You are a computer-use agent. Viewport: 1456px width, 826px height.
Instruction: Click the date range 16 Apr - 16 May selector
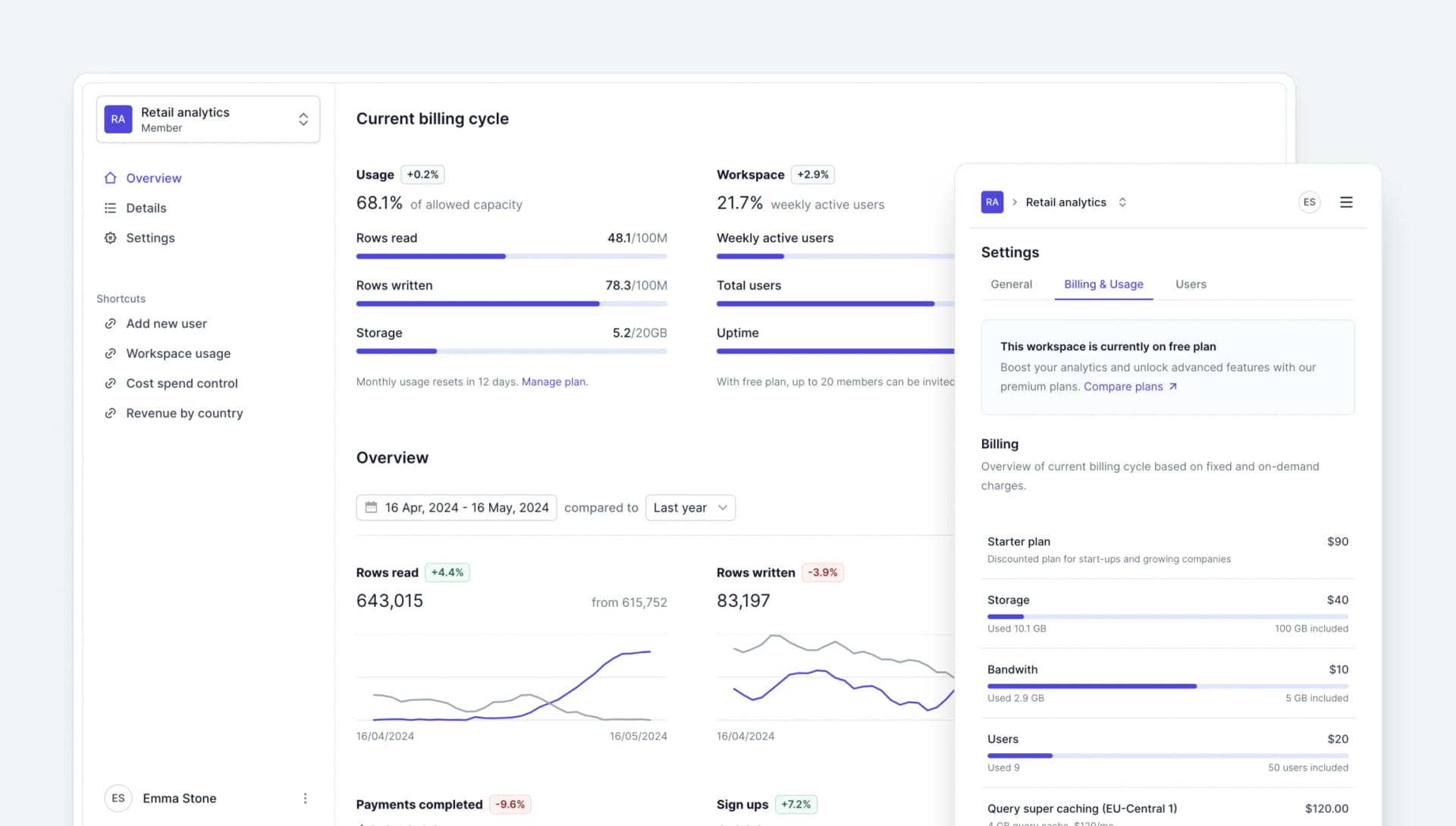tap(466, 507)
